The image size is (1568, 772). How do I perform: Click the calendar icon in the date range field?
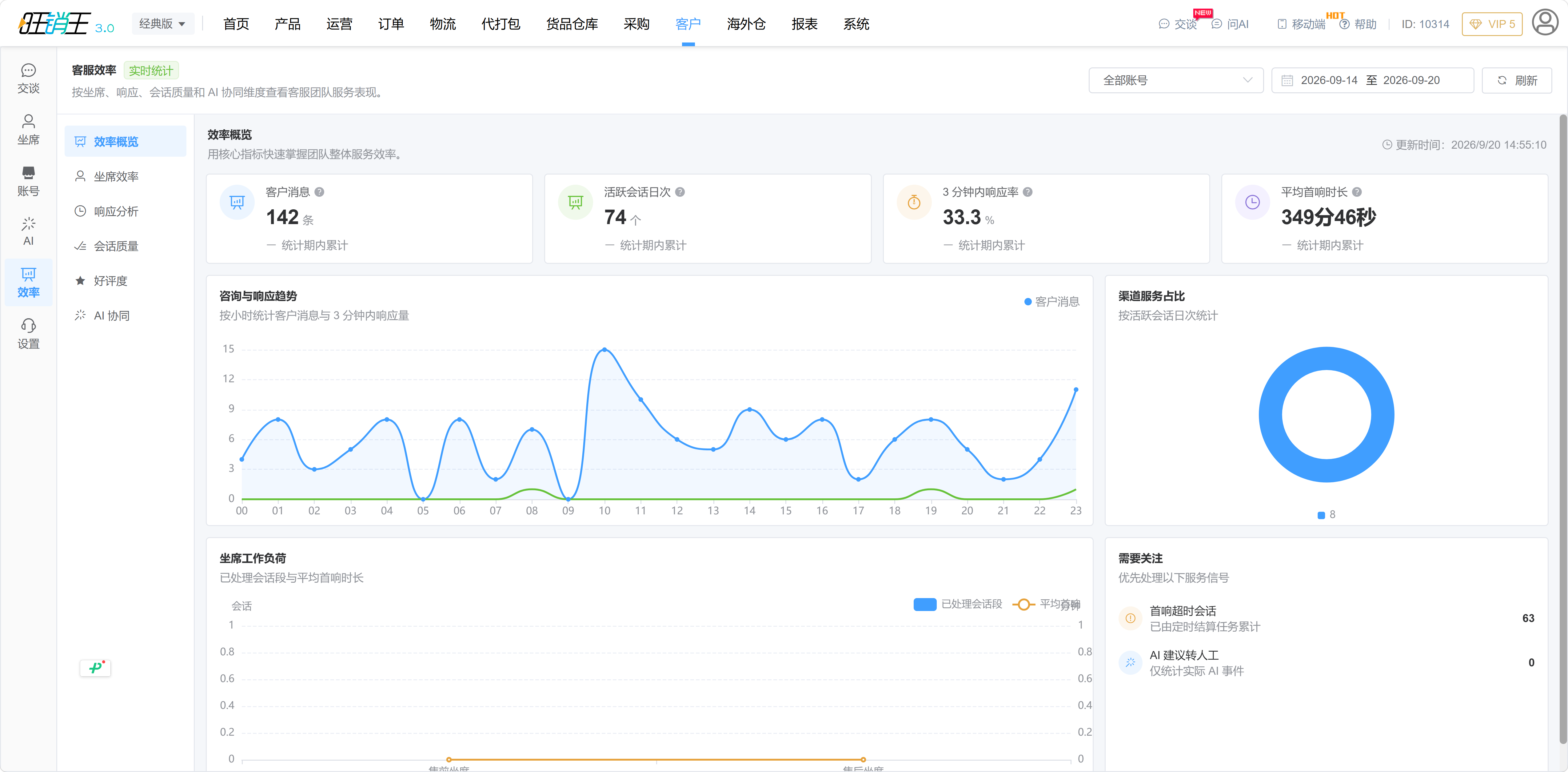click(1287, 80)
